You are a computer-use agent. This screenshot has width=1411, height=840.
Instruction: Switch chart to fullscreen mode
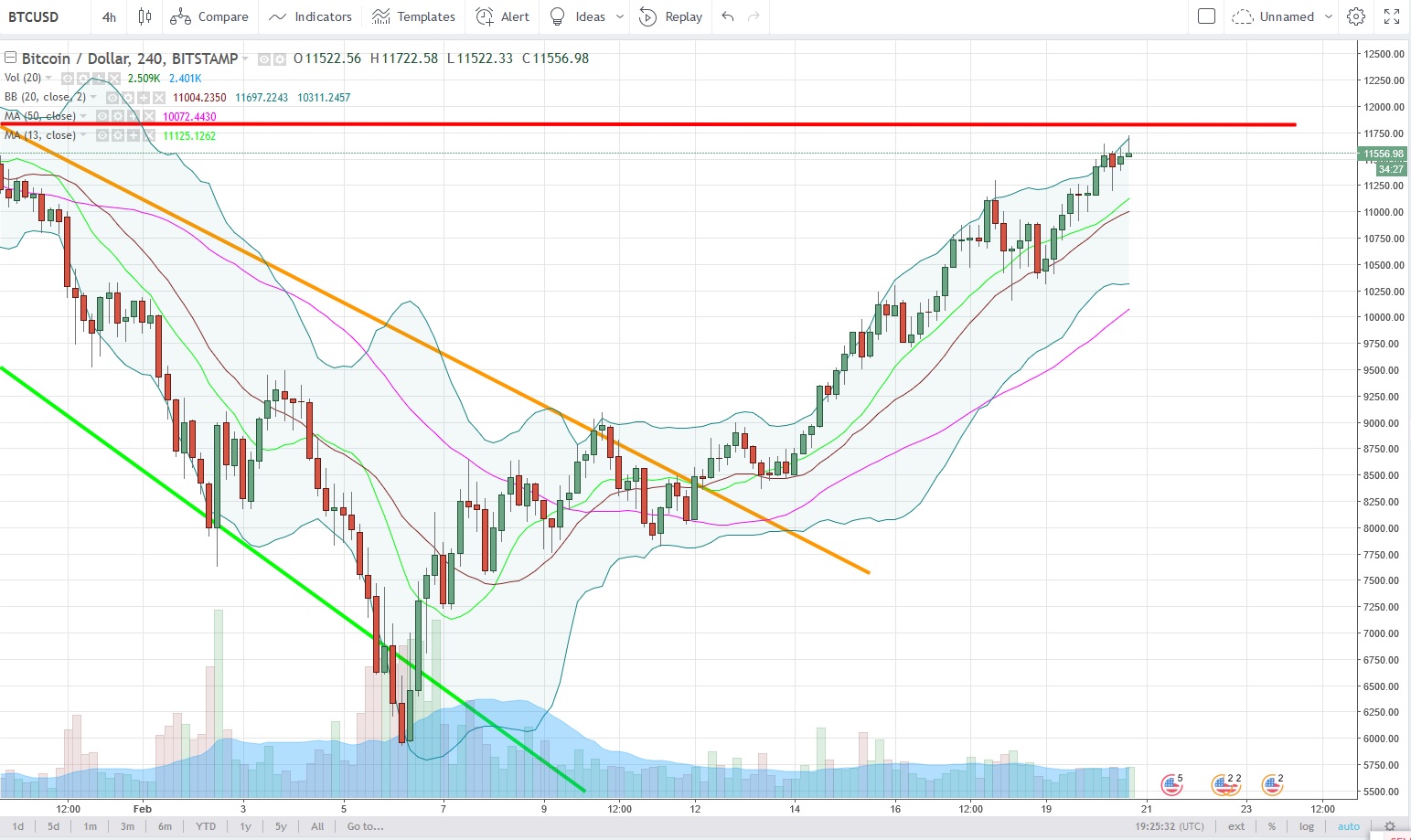(1391, 16)
